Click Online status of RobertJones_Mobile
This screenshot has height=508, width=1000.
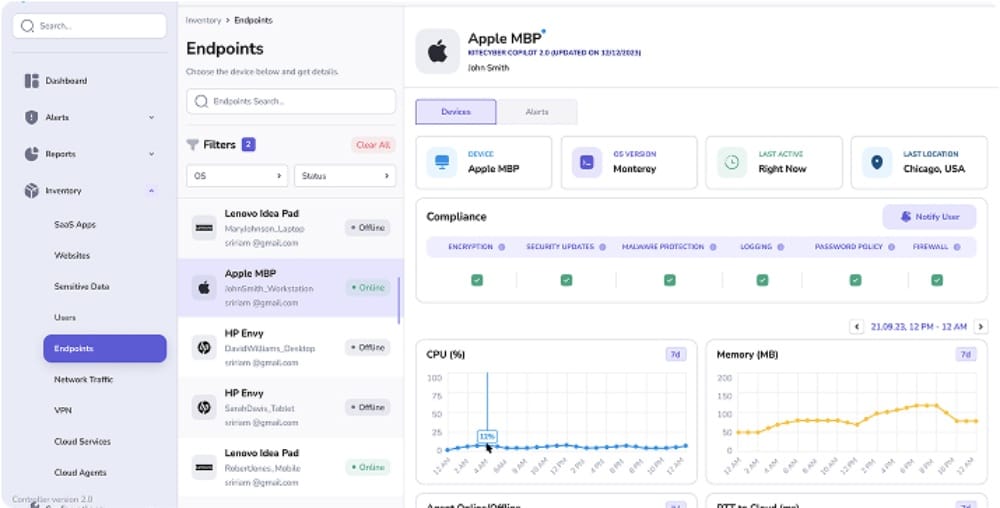368,467
